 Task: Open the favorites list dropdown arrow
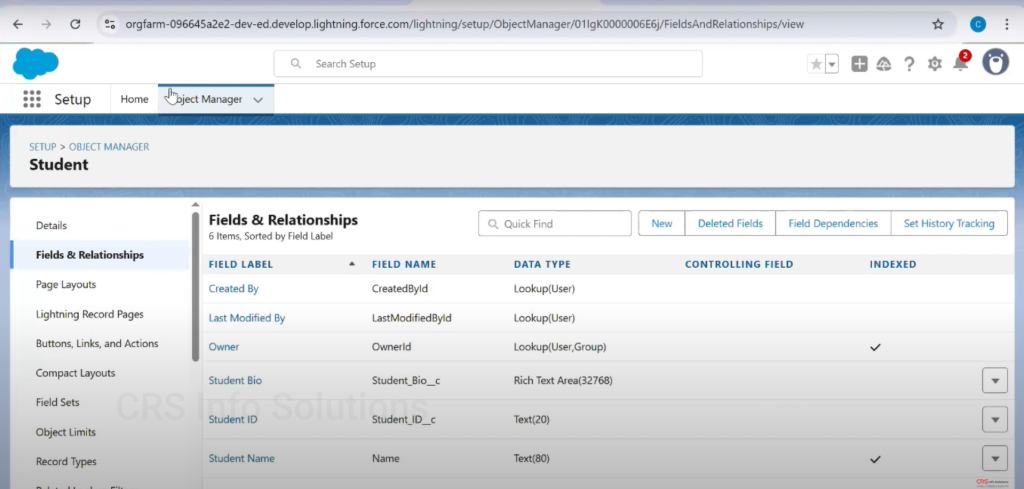click(x=832, y=64)
